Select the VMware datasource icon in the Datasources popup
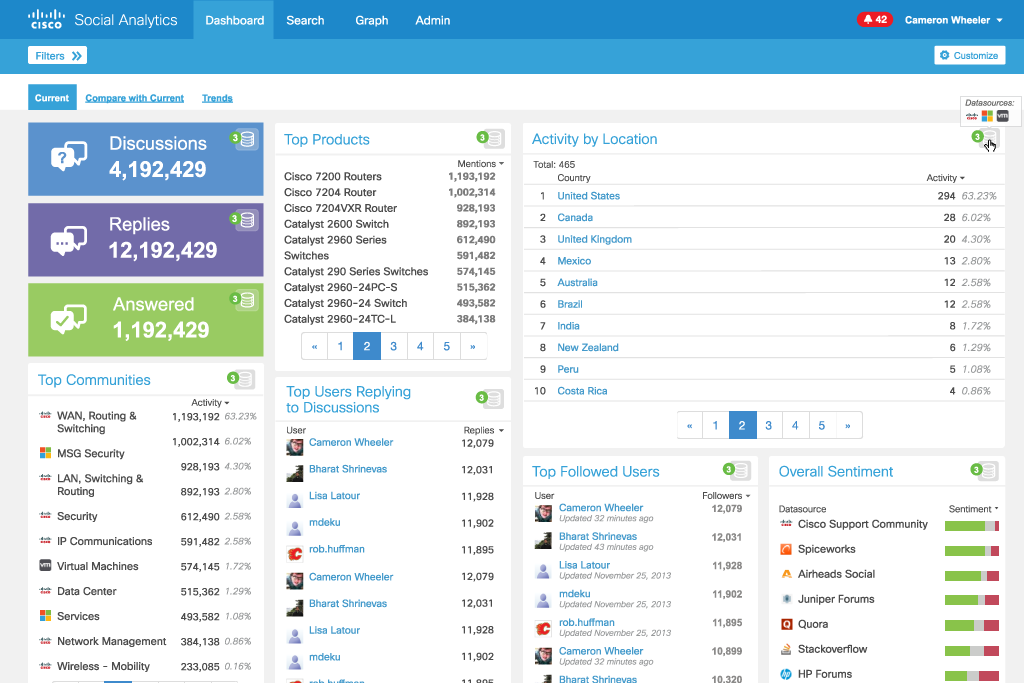1024x683 pixels. coord(1002,116)
